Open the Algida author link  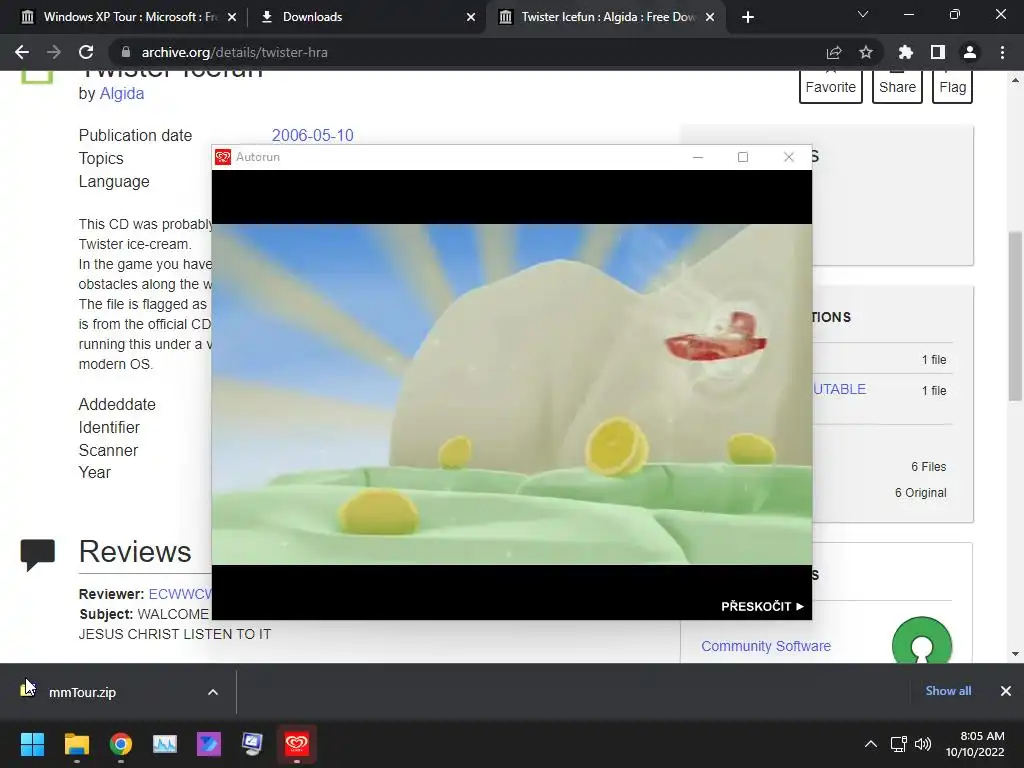(121, 93)
